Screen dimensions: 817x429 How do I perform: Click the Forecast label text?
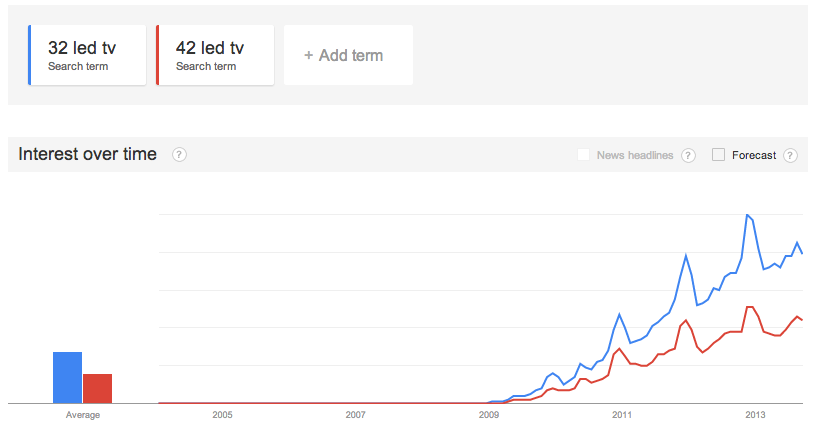754,155
